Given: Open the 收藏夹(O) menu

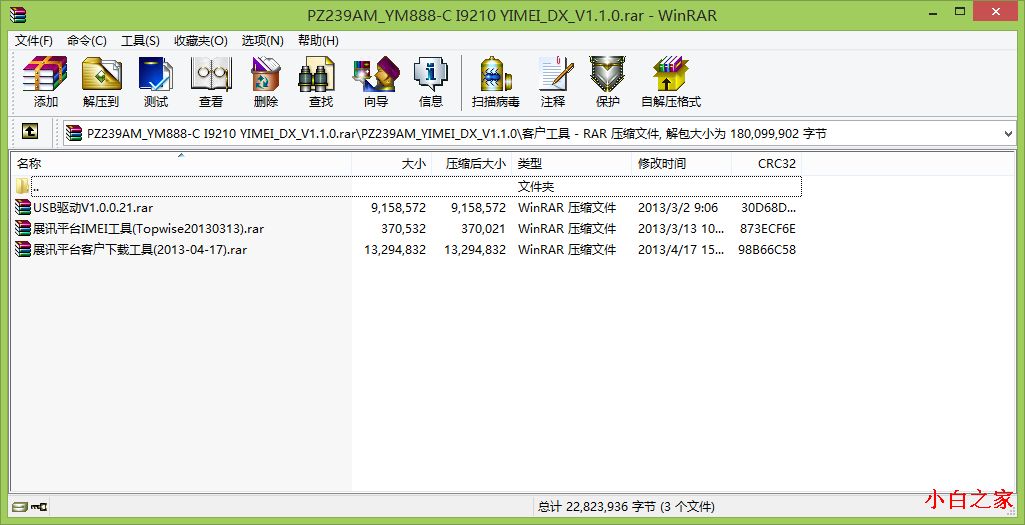Looking at the screenshot, I should click(201, 41).
